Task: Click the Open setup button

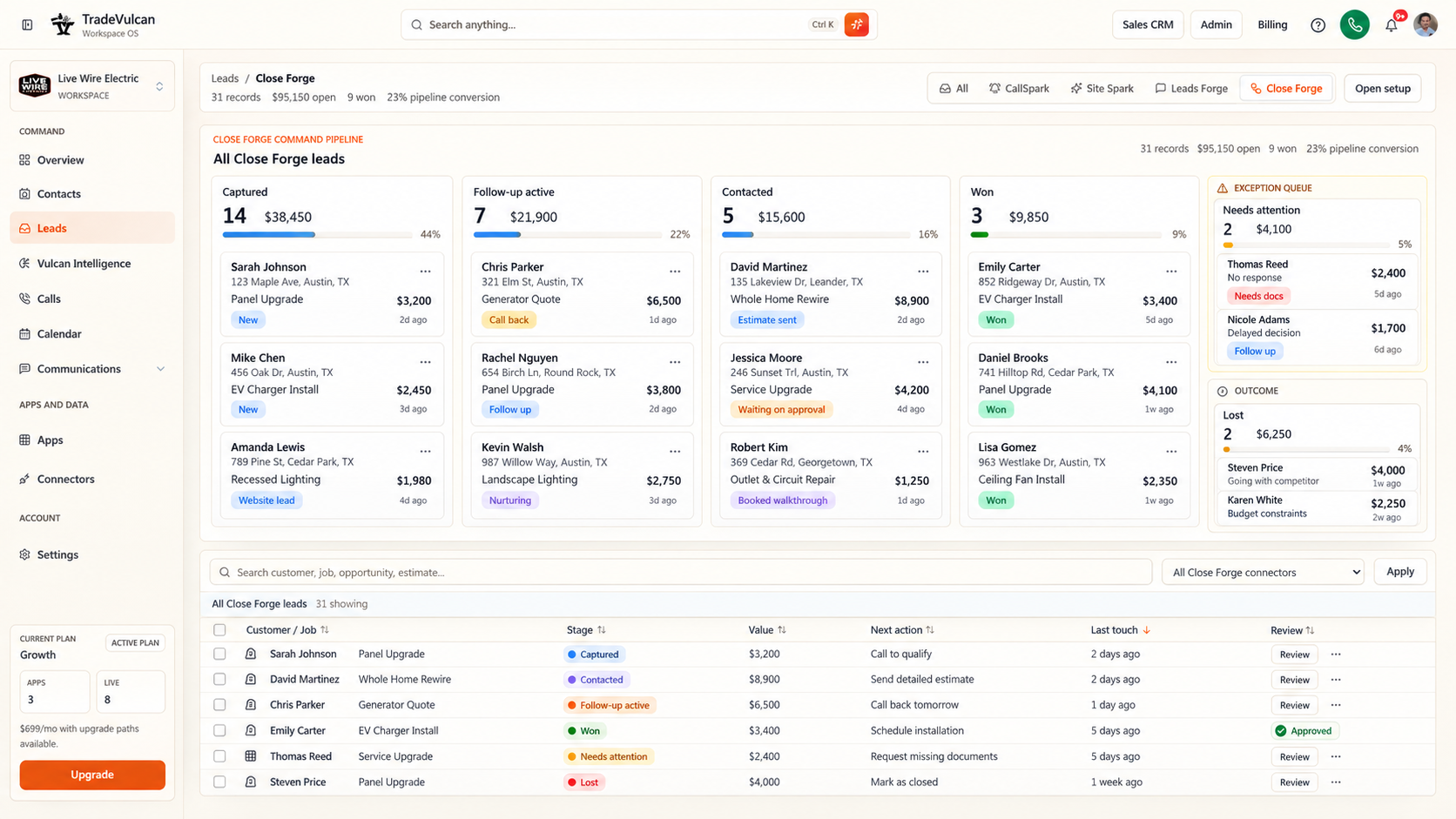Action: click(x=1383, y=89)
